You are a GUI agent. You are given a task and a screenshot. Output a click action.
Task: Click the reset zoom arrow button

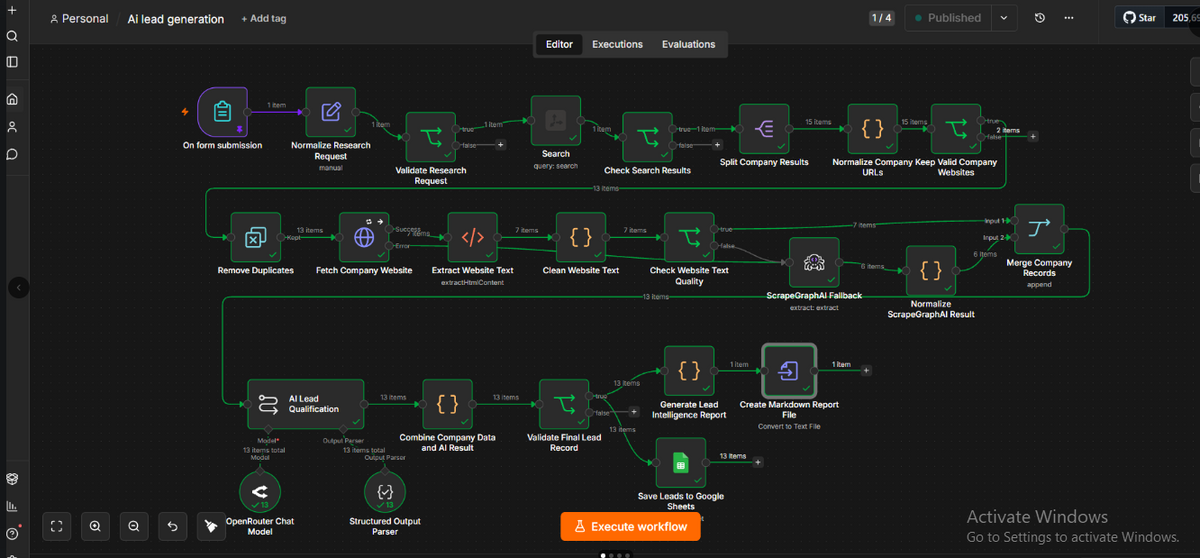172,525
